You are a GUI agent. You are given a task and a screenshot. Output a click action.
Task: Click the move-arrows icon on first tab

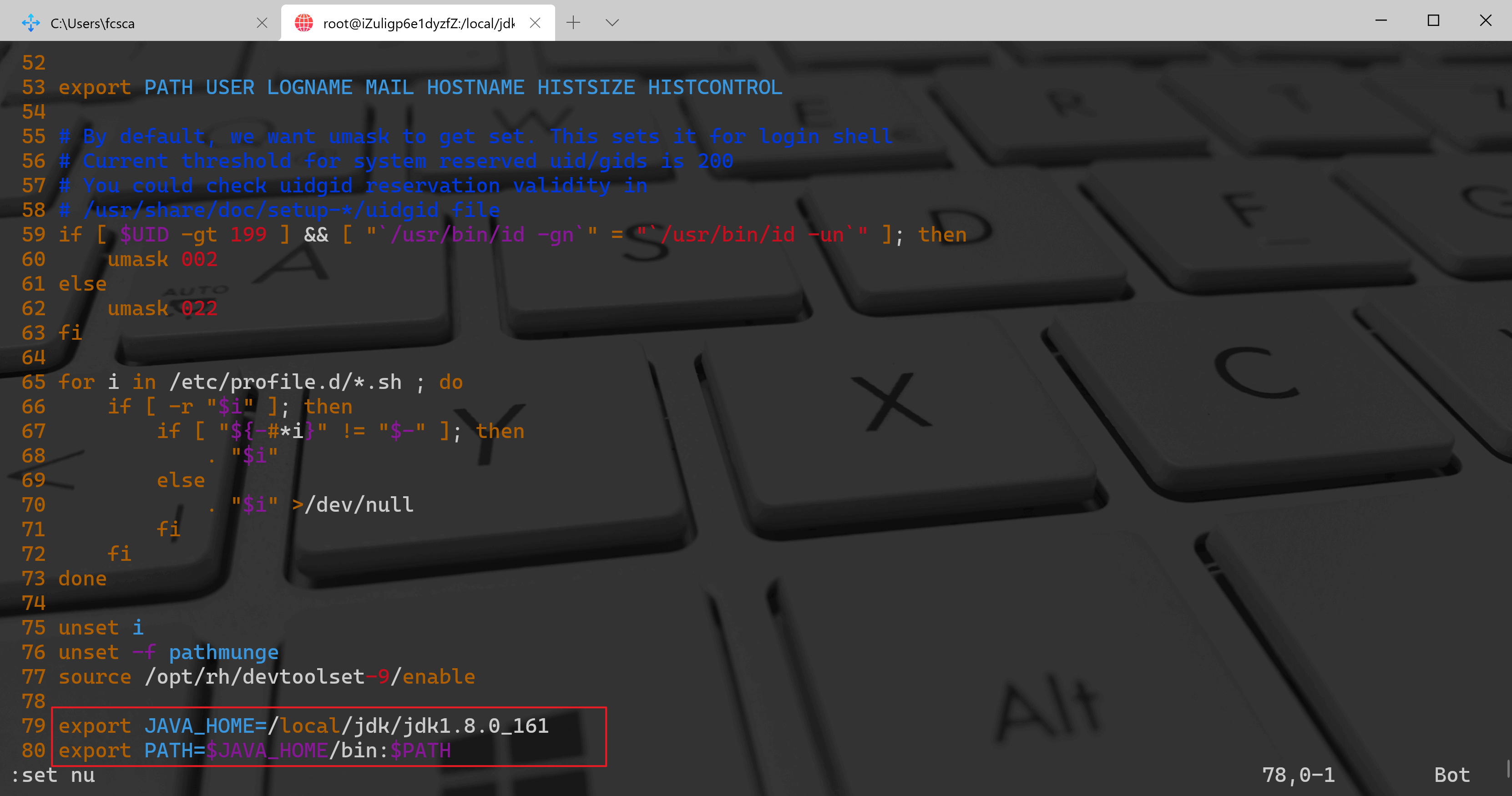click(x=30, y=23)
